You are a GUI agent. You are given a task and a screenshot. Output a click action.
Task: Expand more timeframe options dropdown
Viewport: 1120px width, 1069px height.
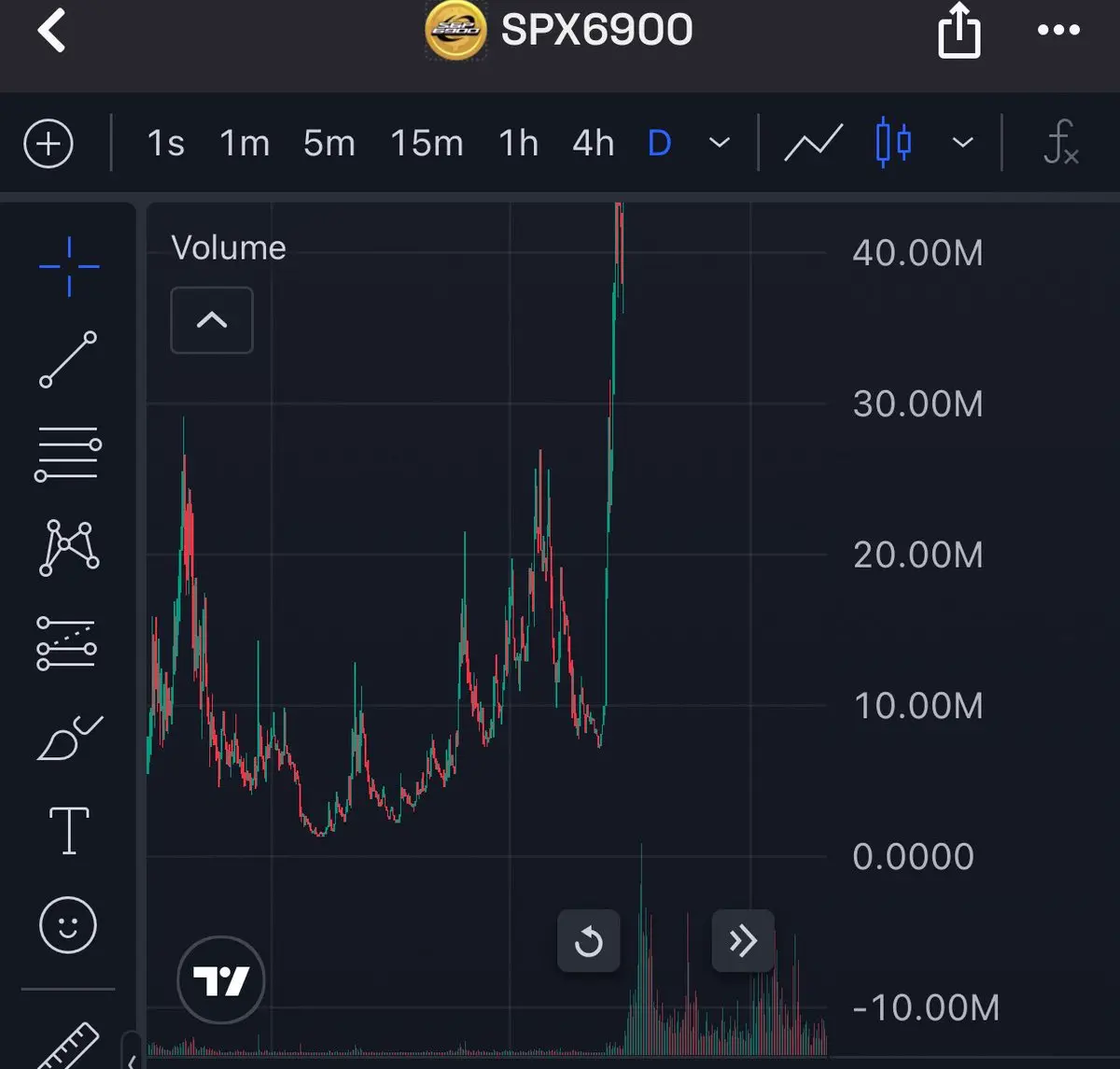coord(720,143)
